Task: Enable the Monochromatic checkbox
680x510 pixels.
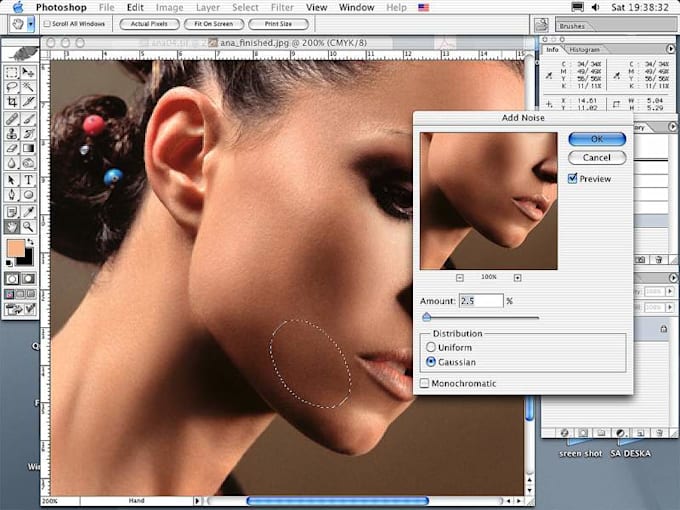Action: [425, 383]
